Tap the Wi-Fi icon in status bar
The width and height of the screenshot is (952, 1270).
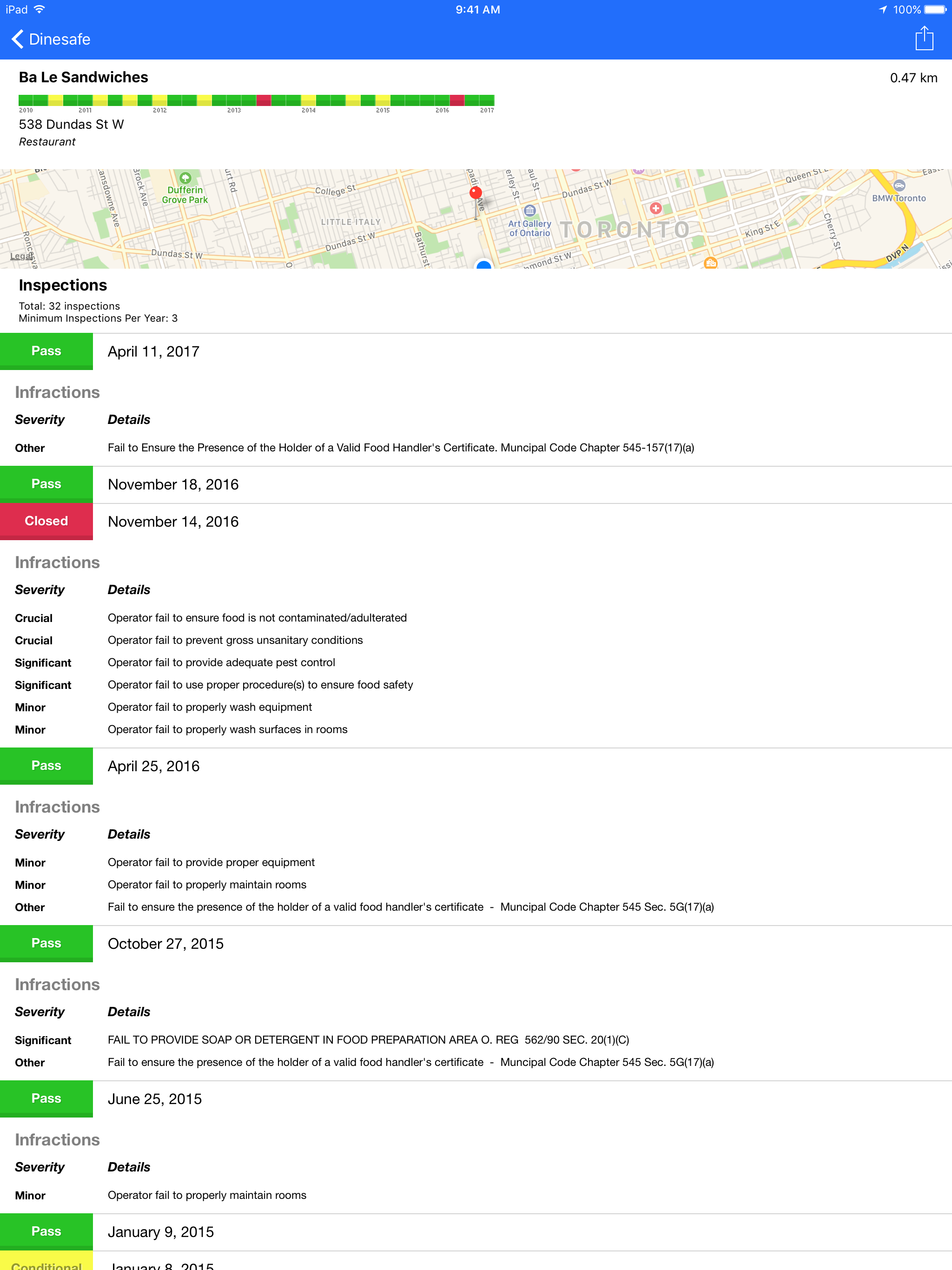(x=39, y=9)
